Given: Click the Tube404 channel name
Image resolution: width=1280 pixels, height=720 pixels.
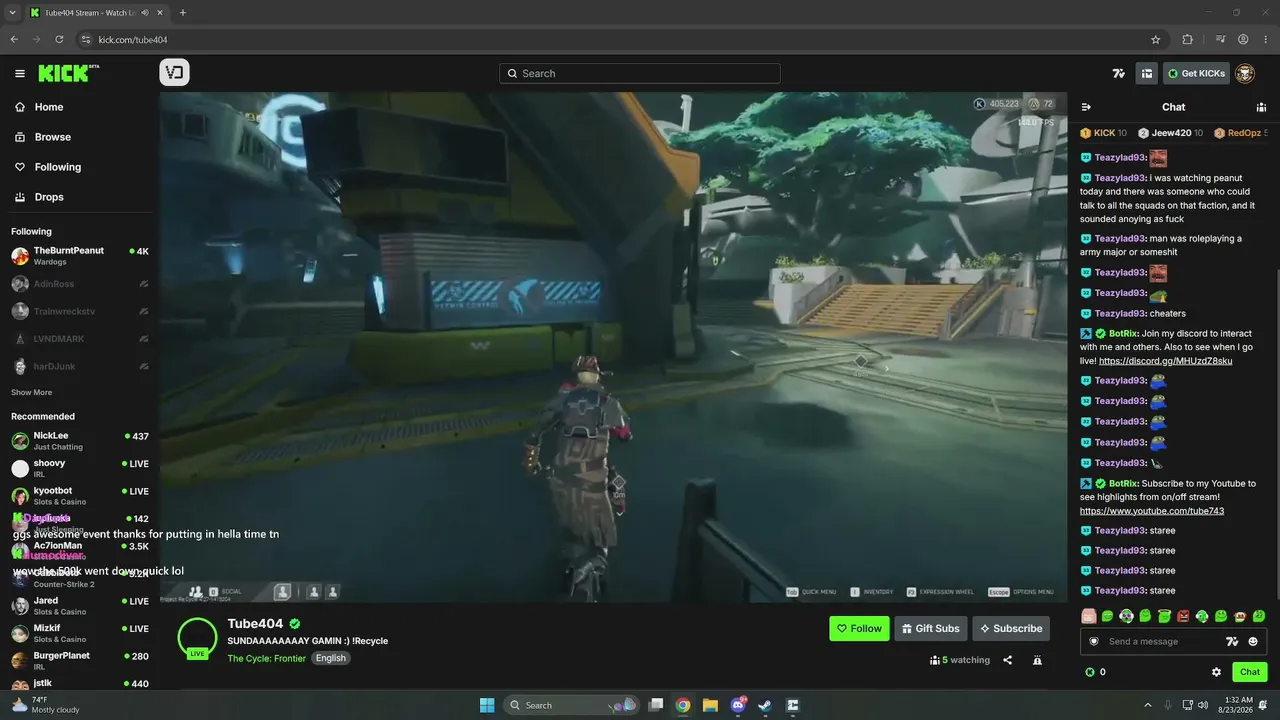Looking at the screenshot, I should (x=255, y=624).
